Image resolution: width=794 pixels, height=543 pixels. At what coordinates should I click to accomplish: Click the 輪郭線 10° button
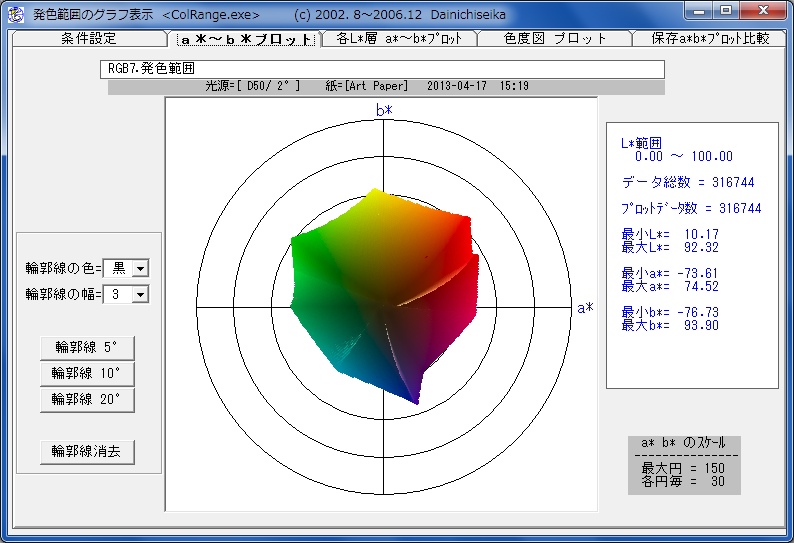(x=87, y=374)
